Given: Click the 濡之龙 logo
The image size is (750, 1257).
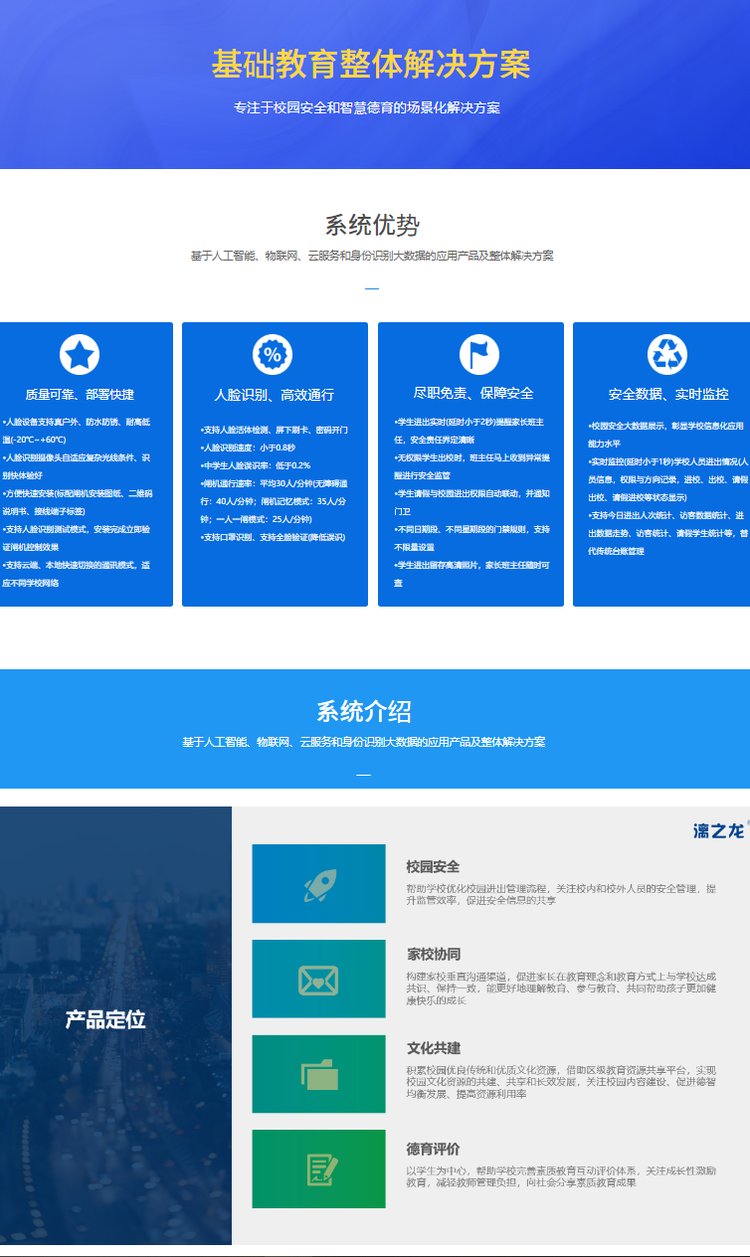Looking at the screenshot, I should pos(719,830).
